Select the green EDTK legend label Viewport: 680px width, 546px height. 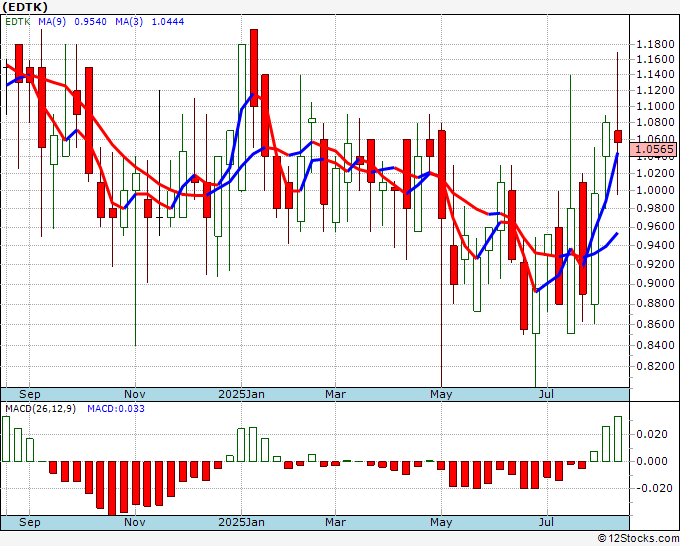18,22
